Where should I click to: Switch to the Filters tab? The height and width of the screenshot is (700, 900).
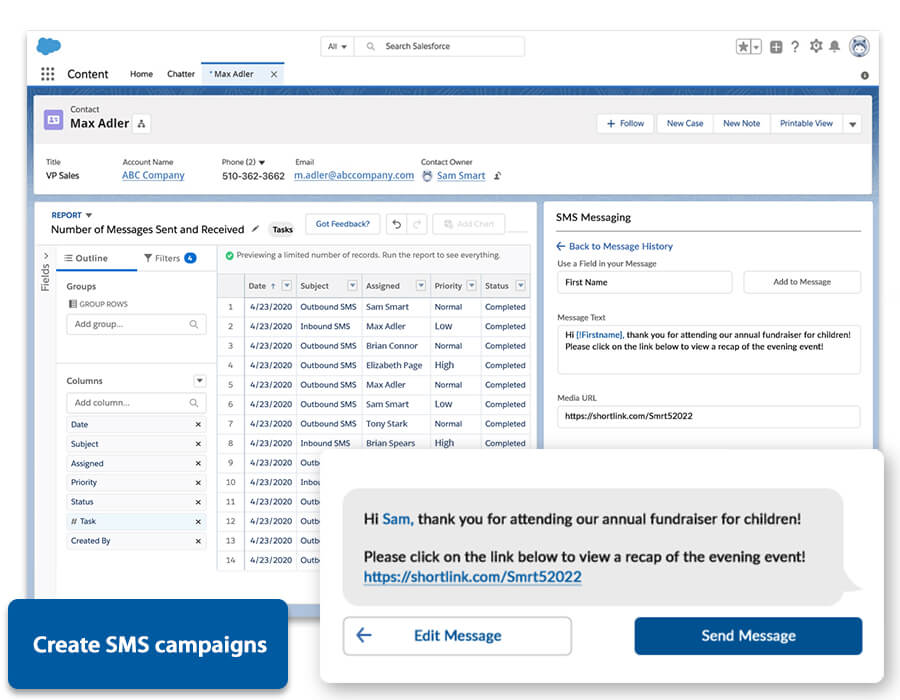[169, 258]
